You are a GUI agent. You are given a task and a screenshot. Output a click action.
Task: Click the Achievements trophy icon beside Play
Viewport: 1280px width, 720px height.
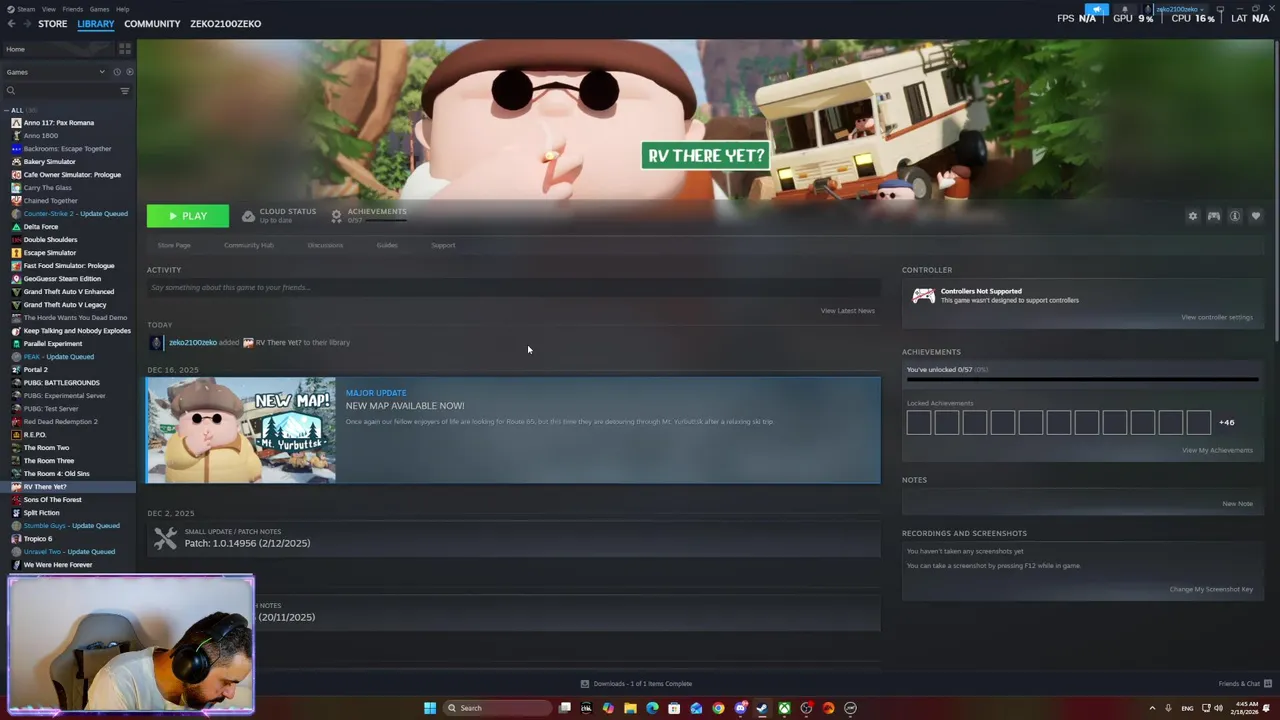(x=336, y=216)
